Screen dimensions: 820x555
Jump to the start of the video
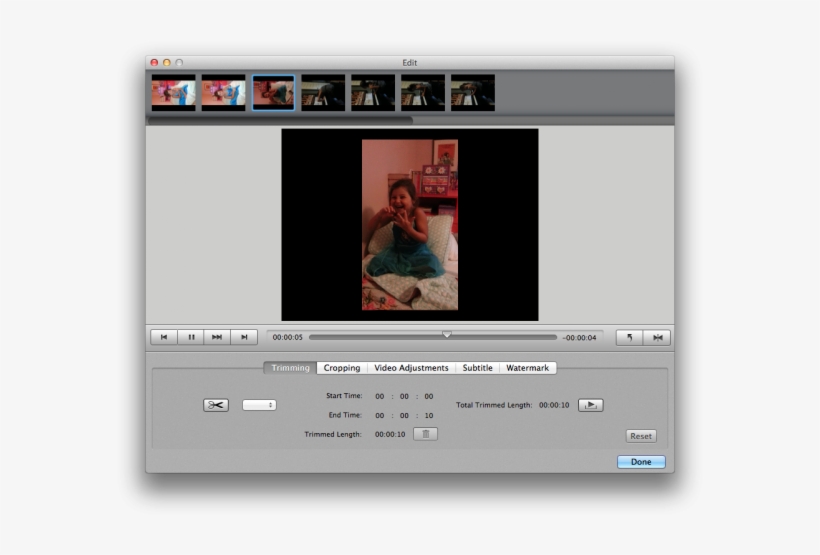(x=164, y=337)
